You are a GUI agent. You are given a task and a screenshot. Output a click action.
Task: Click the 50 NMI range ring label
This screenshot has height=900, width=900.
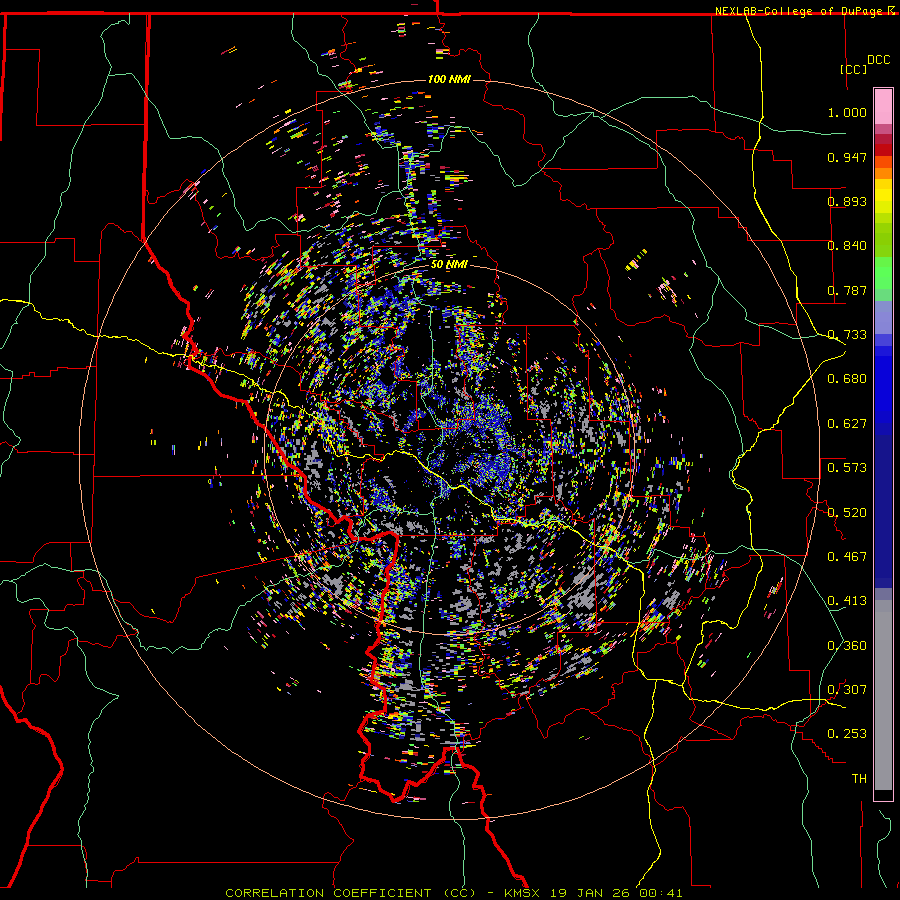point(449,264)
